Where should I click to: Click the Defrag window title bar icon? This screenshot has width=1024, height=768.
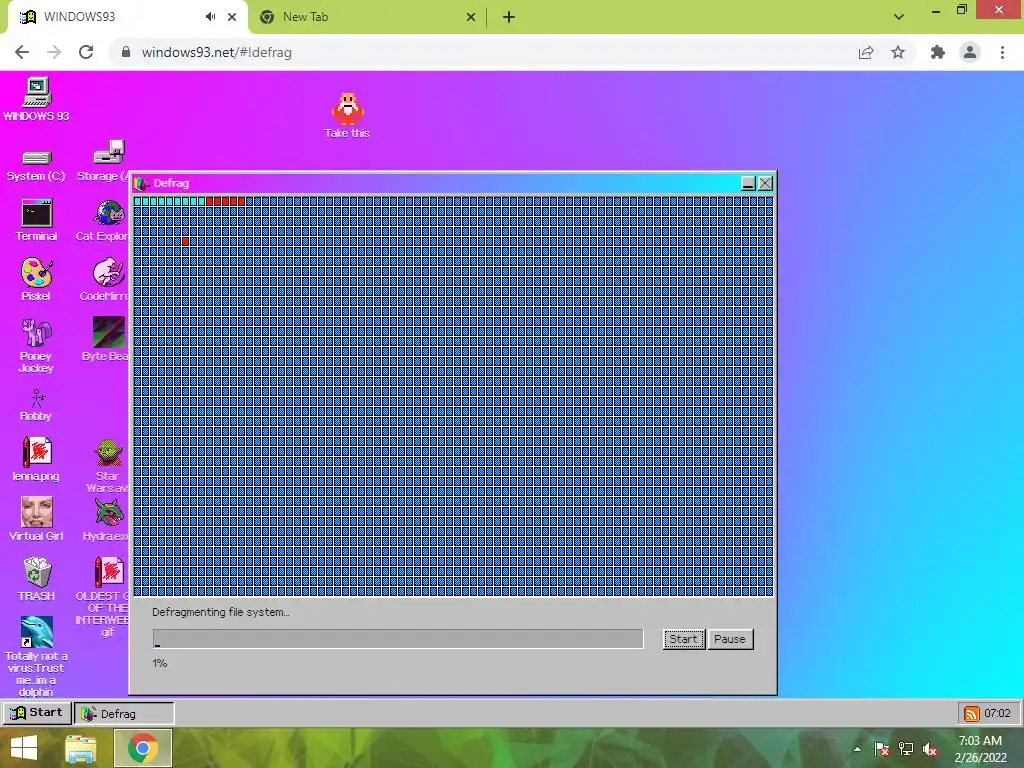(x=140, y=184)
